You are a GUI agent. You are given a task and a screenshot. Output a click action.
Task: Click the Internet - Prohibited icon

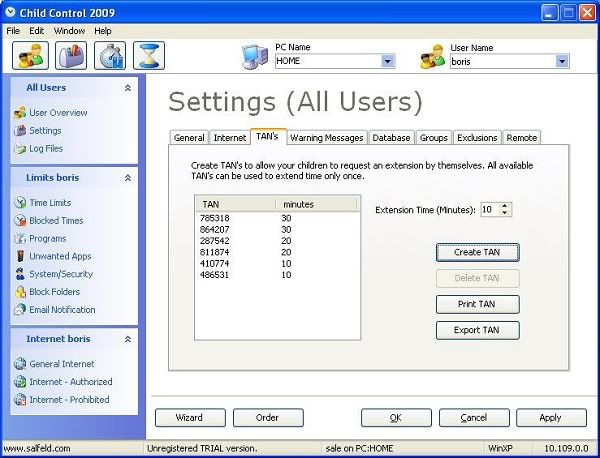[20, 399]
